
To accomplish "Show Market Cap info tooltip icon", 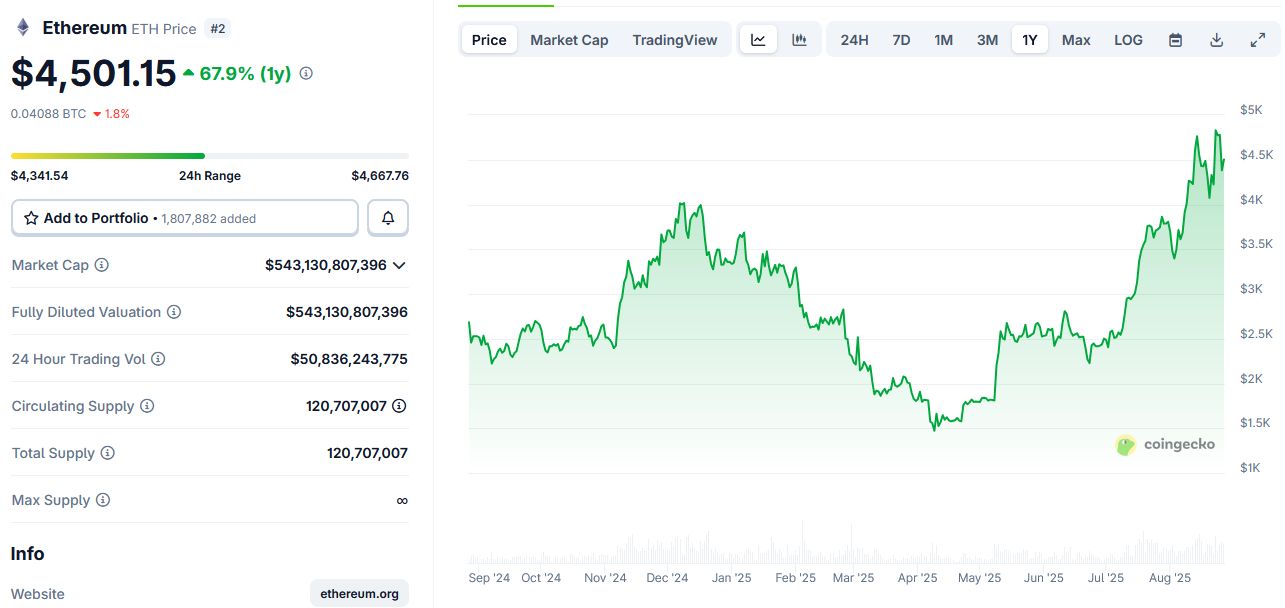I will (x=101, y=265).
